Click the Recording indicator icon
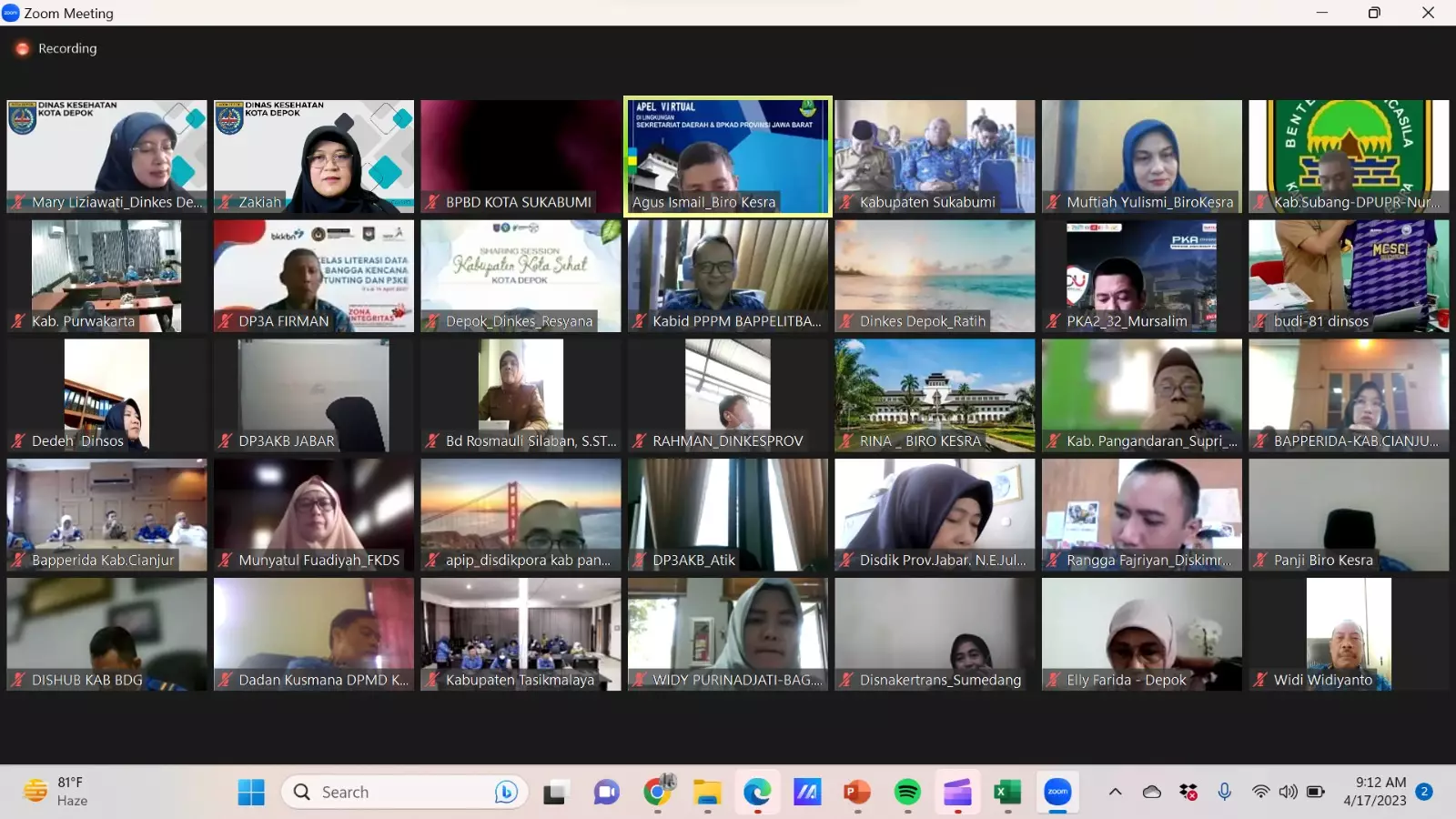Screen dimensions: 1456x819 point(23,49)
